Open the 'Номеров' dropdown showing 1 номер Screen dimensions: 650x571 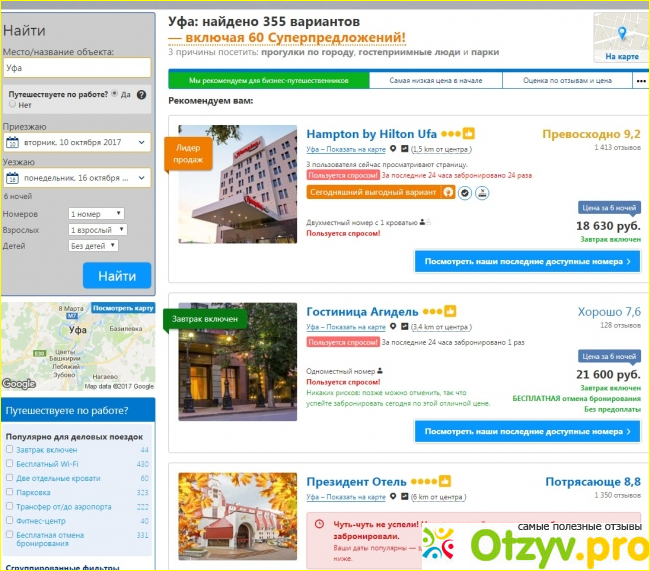click(96, 214)
